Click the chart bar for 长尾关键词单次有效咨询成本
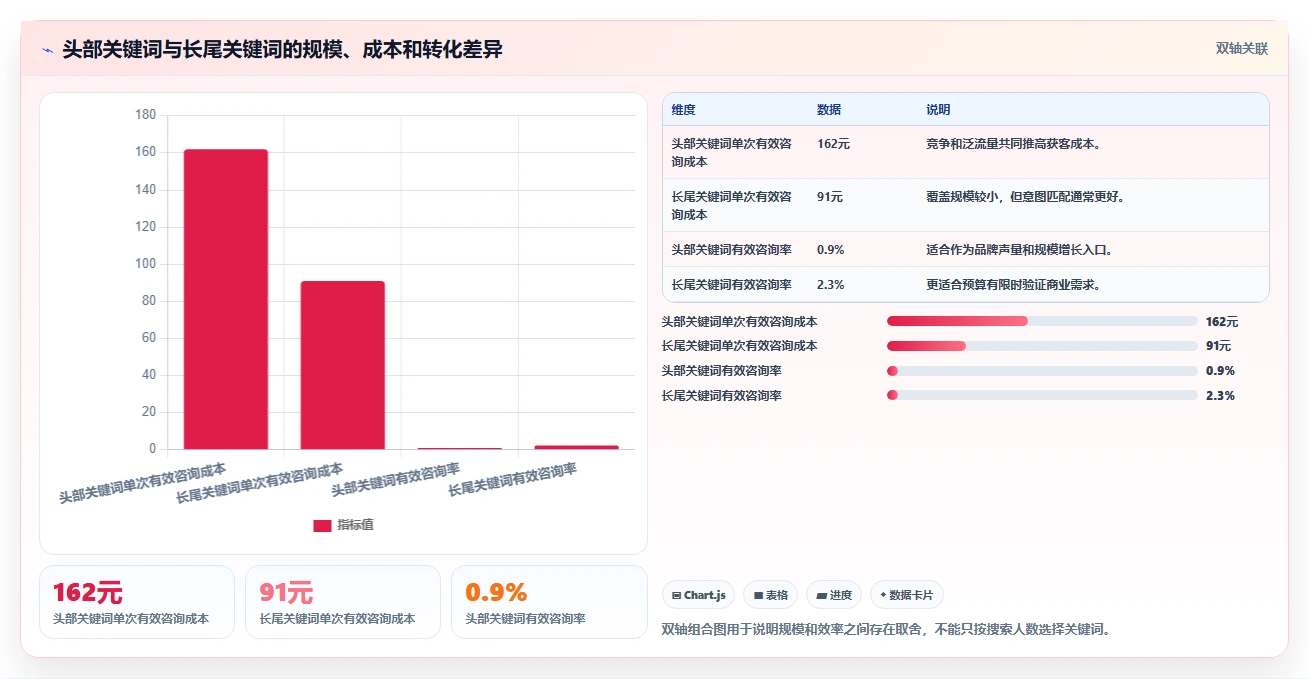The image size is (1309, 679). point(343,365)
